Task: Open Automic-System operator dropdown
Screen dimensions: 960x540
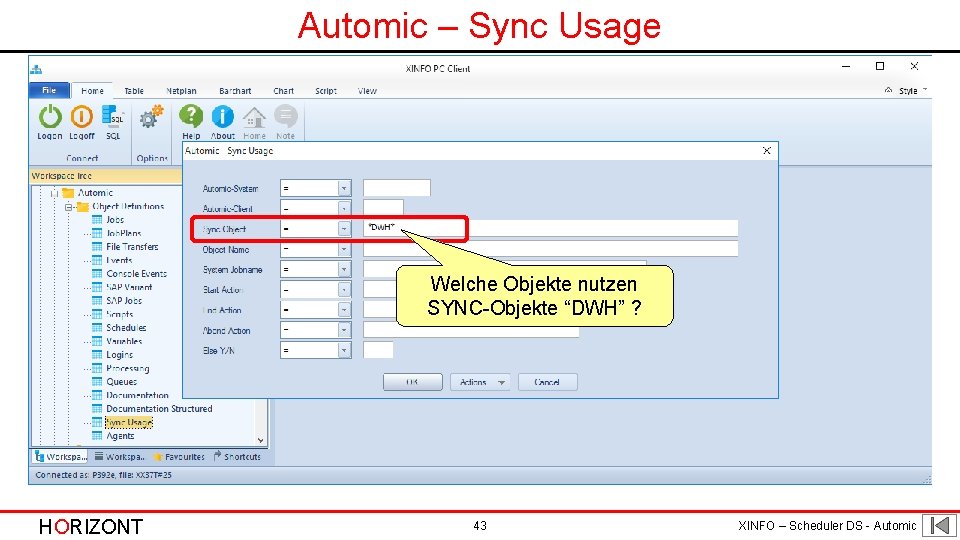Action: pos(344,189)
